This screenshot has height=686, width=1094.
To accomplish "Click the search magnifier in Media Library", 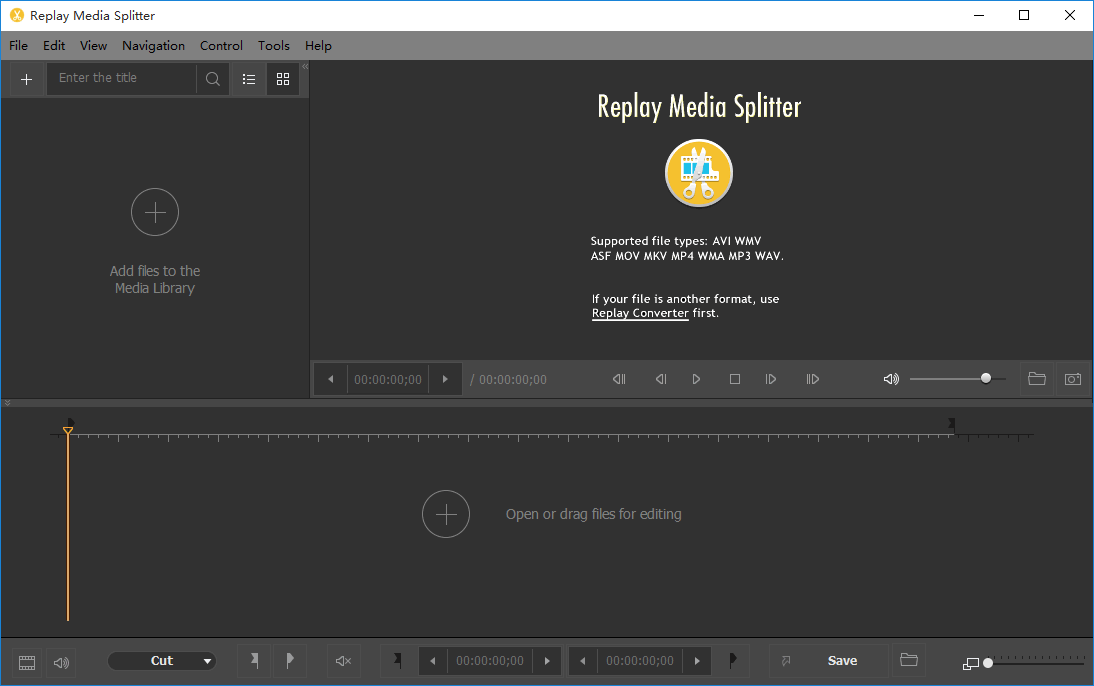I will 213,79.
